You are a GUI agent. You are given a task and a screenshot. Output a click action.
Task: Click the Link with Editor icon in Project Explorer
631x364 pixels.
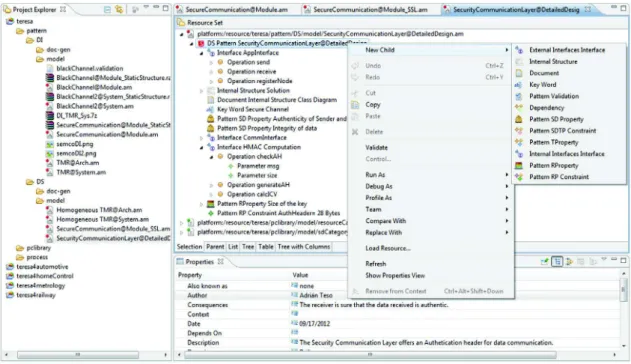[x=119, y=9]
